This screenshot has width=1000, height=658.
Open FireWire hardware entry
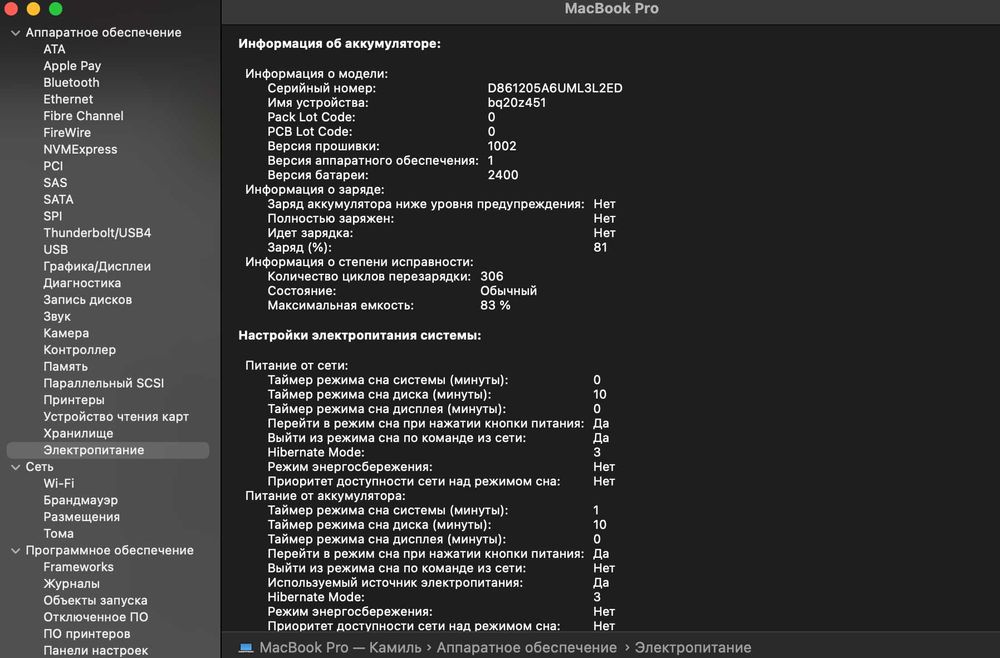pyautogui.click(x=67, y=133)
